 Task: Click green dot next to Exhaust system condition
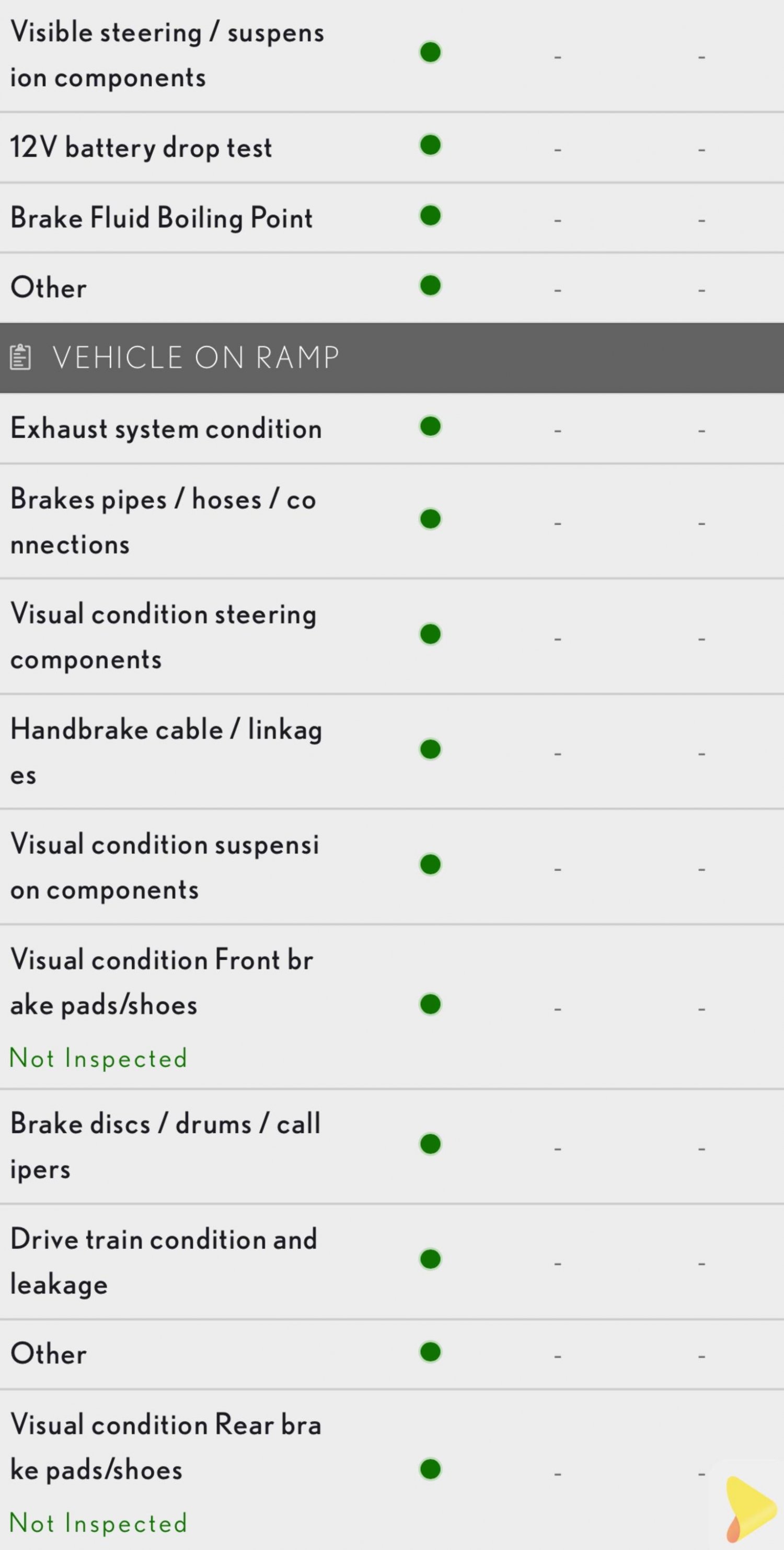pos(431,426)
